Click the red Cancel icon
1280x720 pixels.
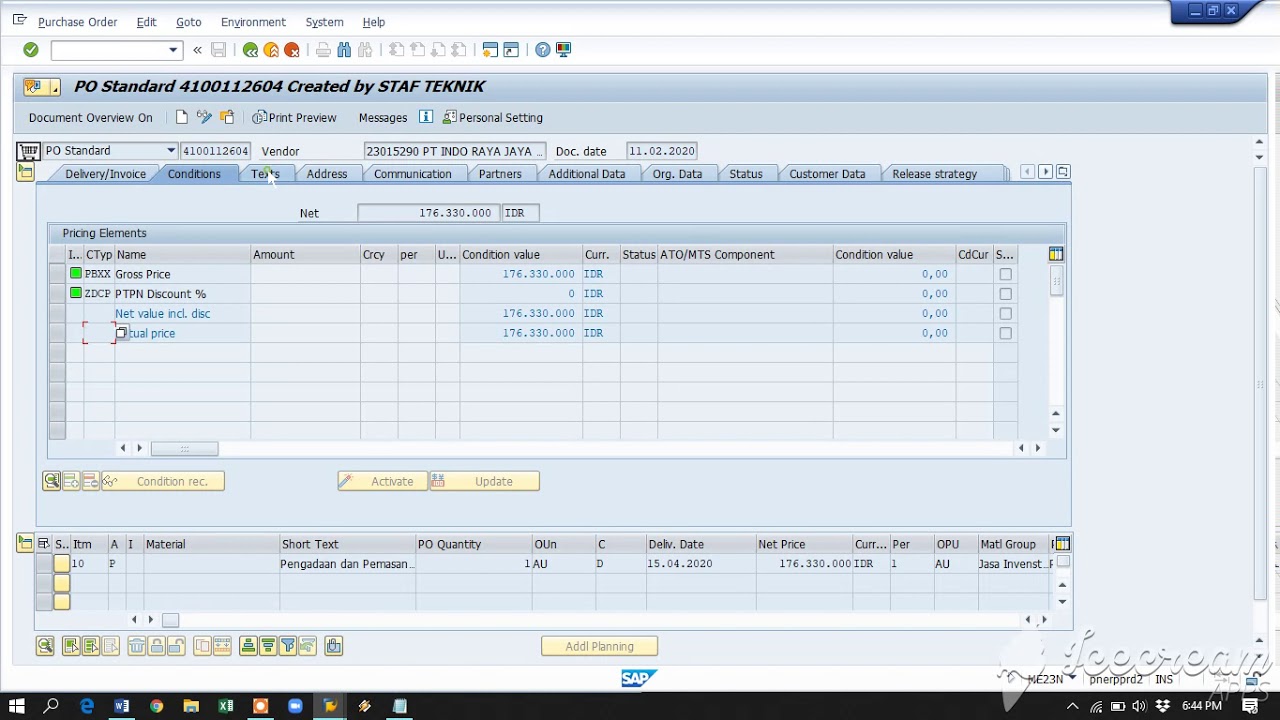[x=292, y=50]
